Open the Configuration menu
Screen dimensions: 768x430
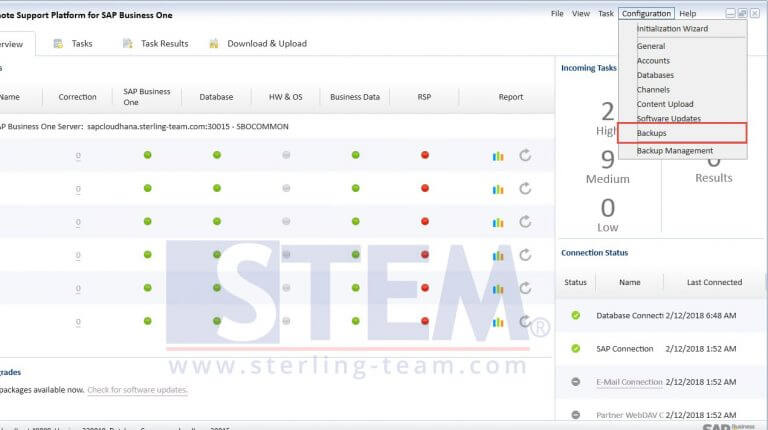[x=646, y=14]
